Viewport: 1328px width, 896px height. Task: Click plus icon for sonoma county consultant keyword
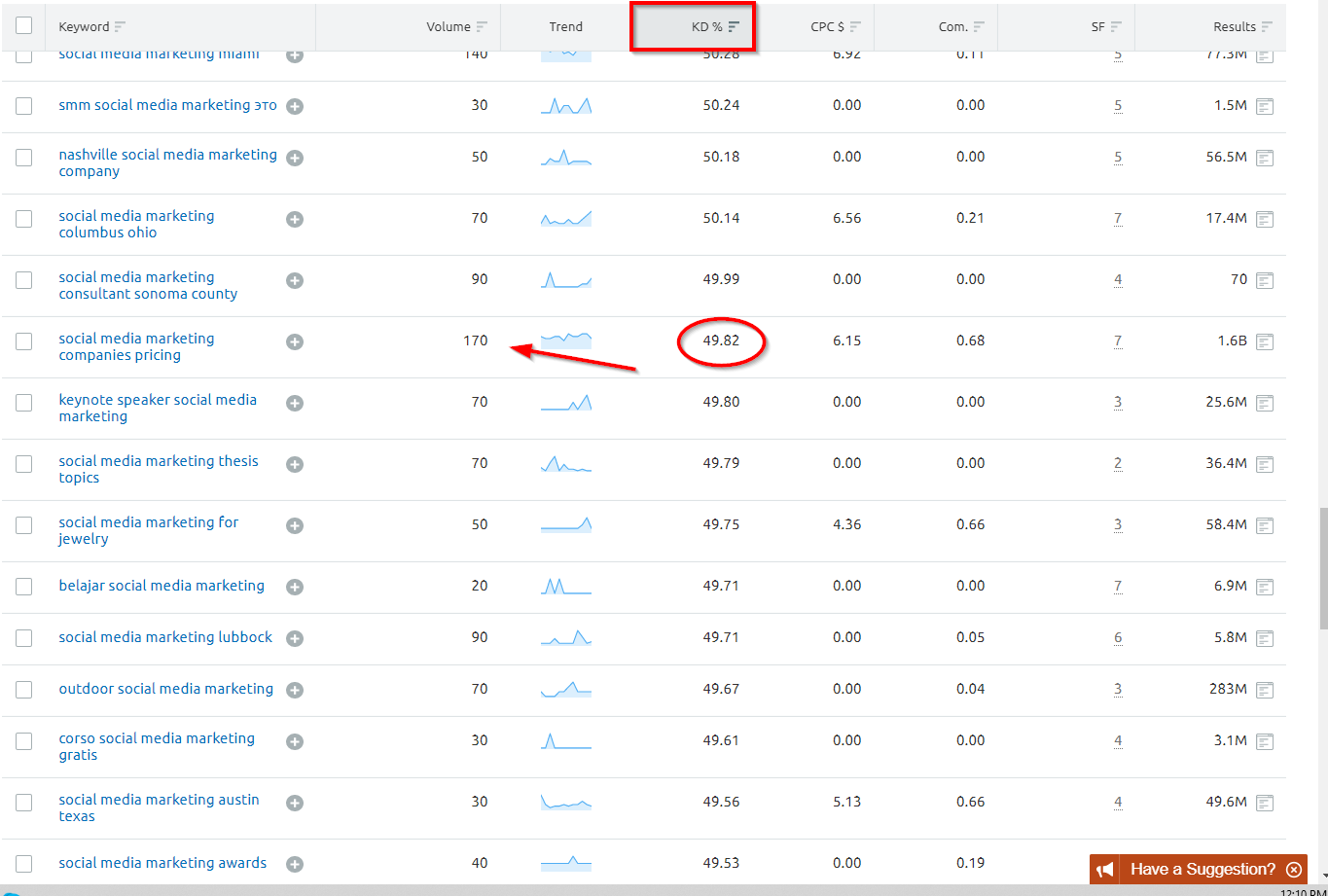pos(295,280)
